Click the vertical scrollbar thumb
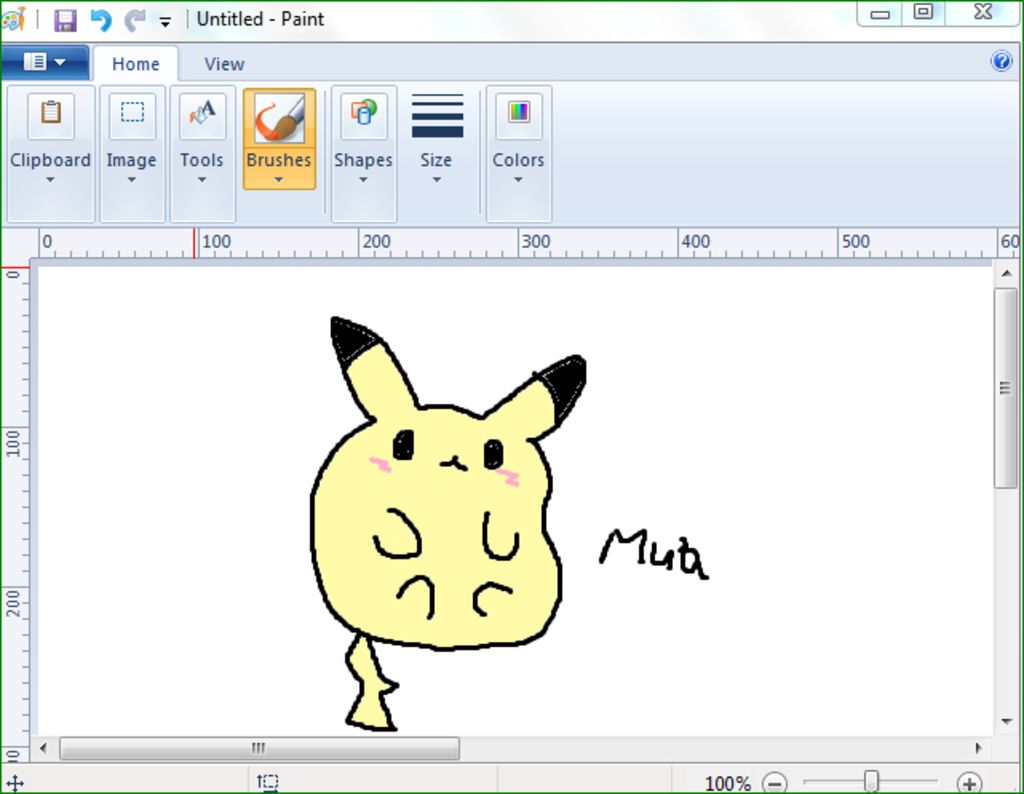 pyautogui.click(x=1006, y=388)
